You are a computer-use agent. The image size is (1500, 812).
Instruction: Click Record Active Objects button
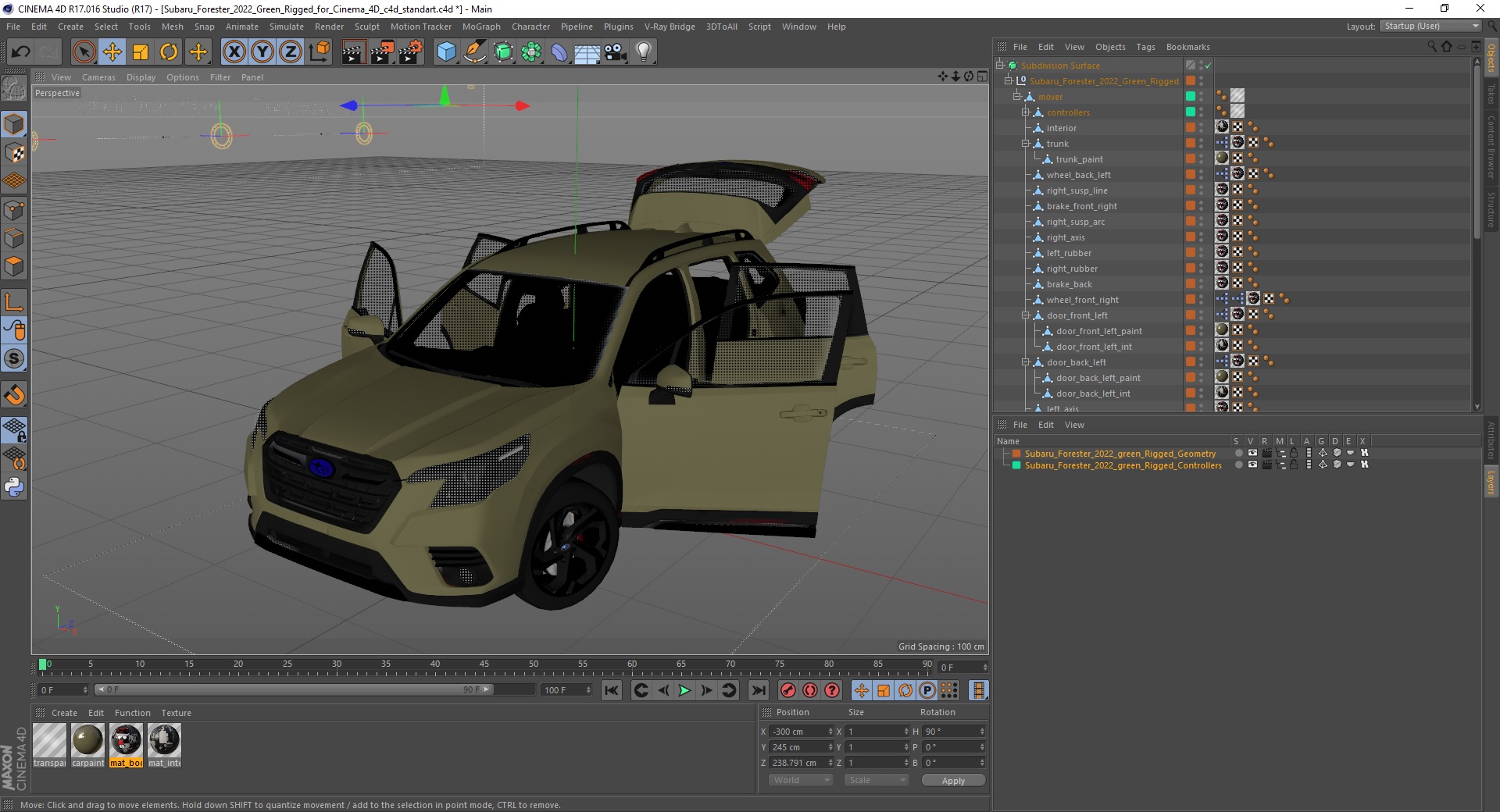[x=788, y=690]
